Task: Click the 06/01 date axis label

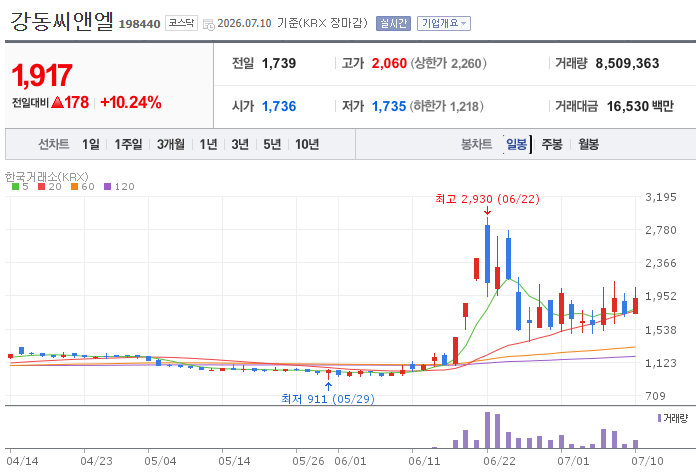Action: click(350, 461)
